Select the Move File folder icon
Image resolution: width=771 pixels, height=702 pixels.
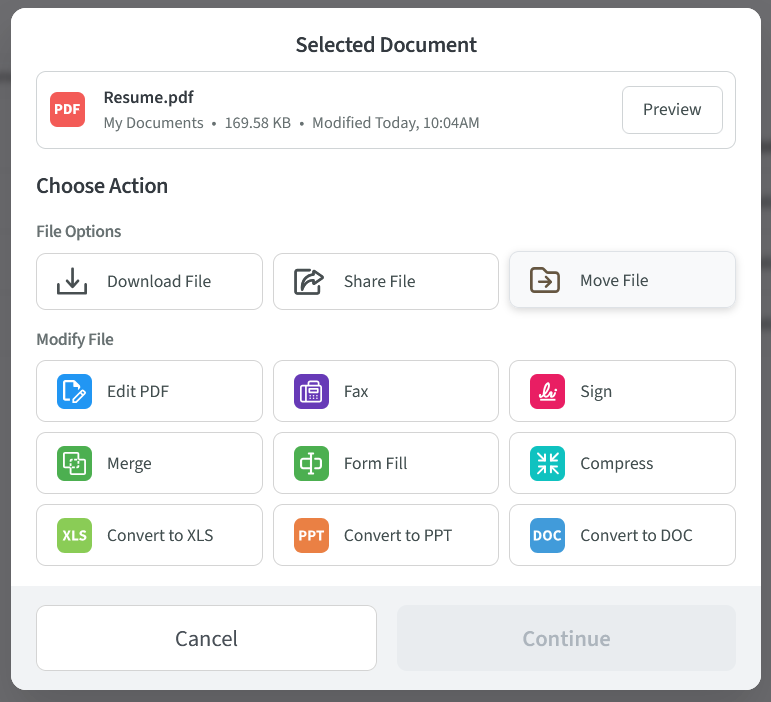click(545, 281)
